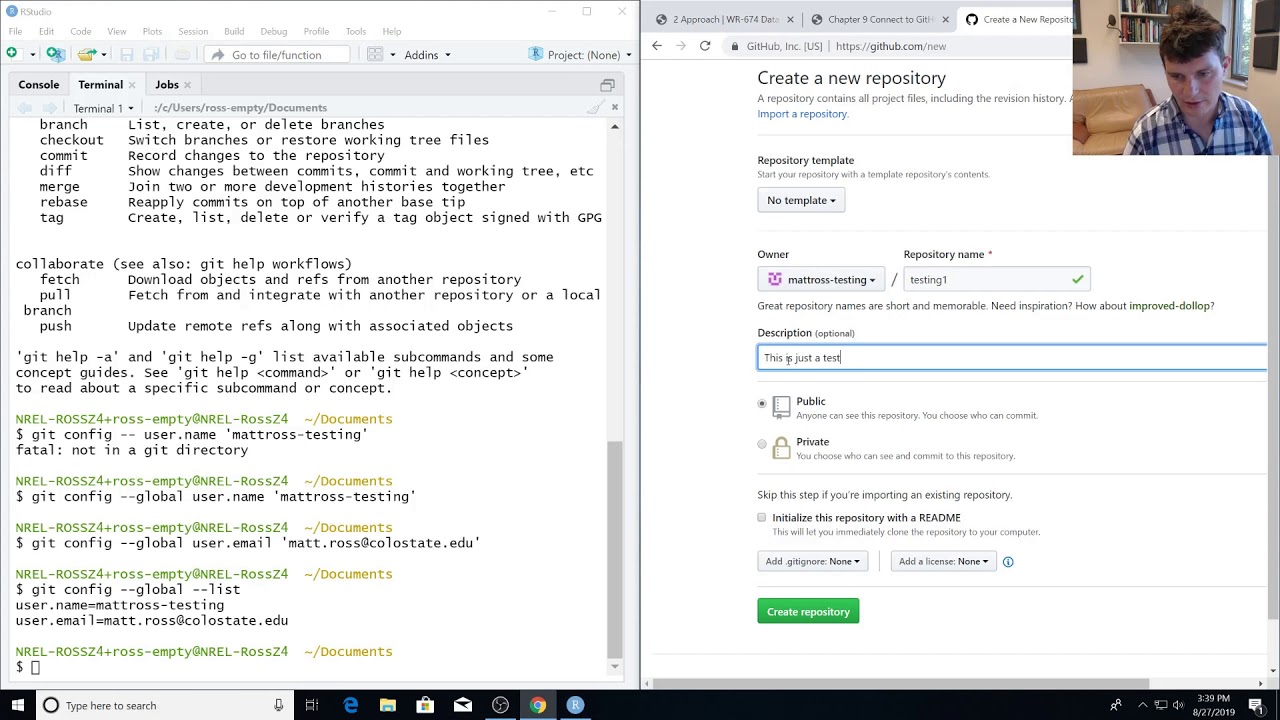The height and width of the screenshot is (720, 1280).
Task: Select the Private repository radio button
Action: (762, 444)
